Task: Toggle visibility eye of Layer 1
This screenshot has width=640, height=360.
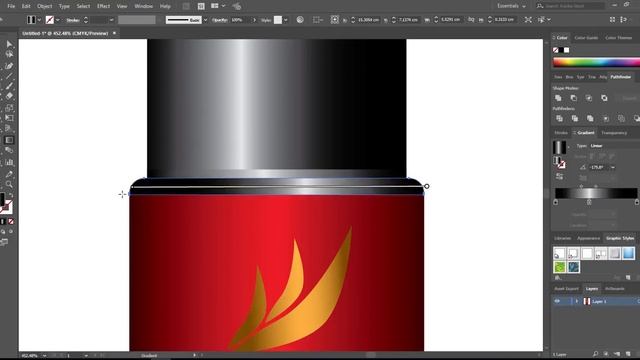Action: click(557, 301)
